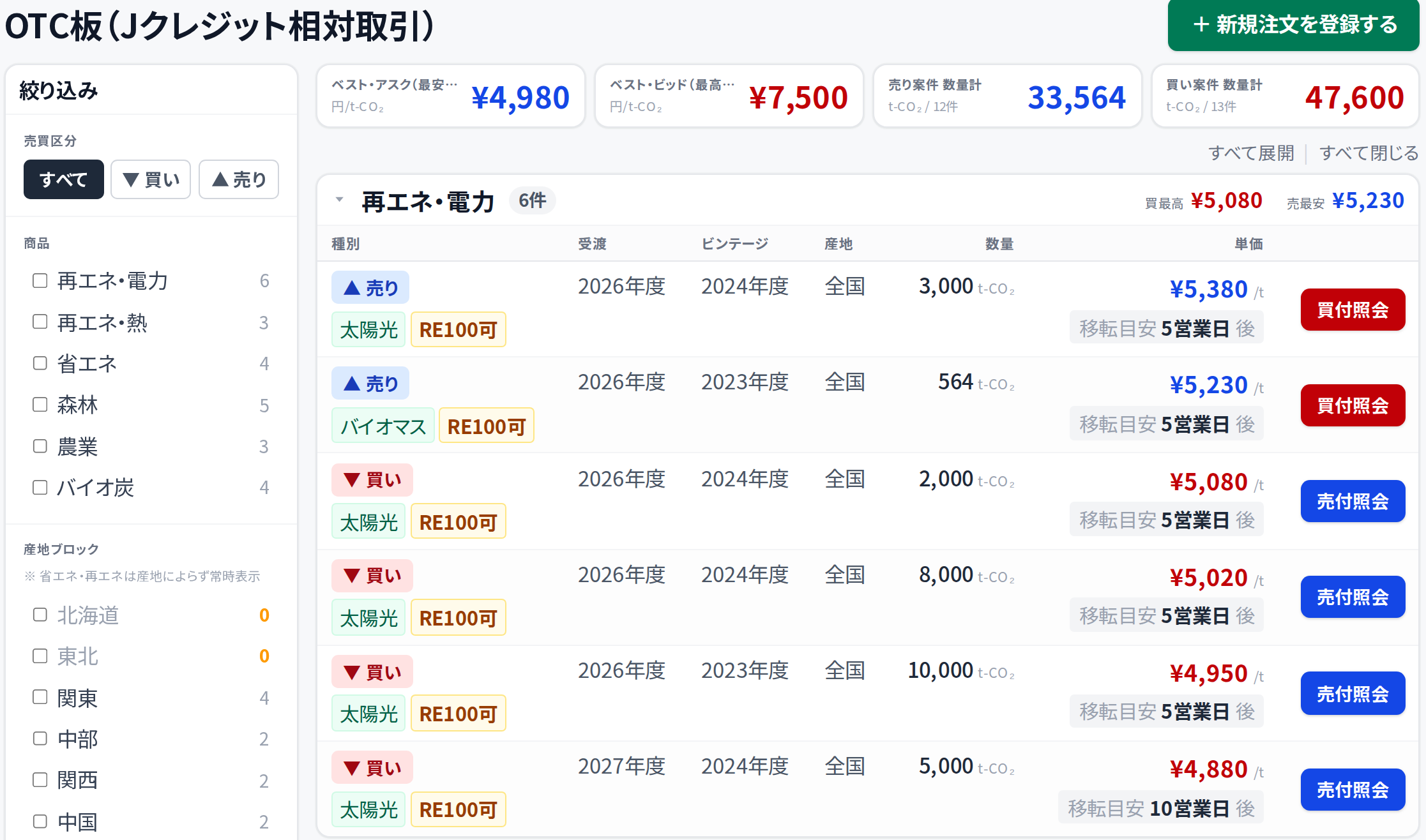
Task: Click the ▲売り badge on the 564 t-CO₂ row
Action: pyautogui.click(x=370, y=384)
